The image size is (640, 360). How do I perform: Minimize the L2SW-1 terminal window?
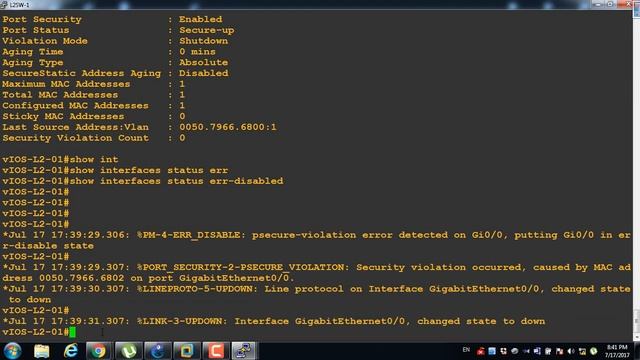click(x=598, y=4)
